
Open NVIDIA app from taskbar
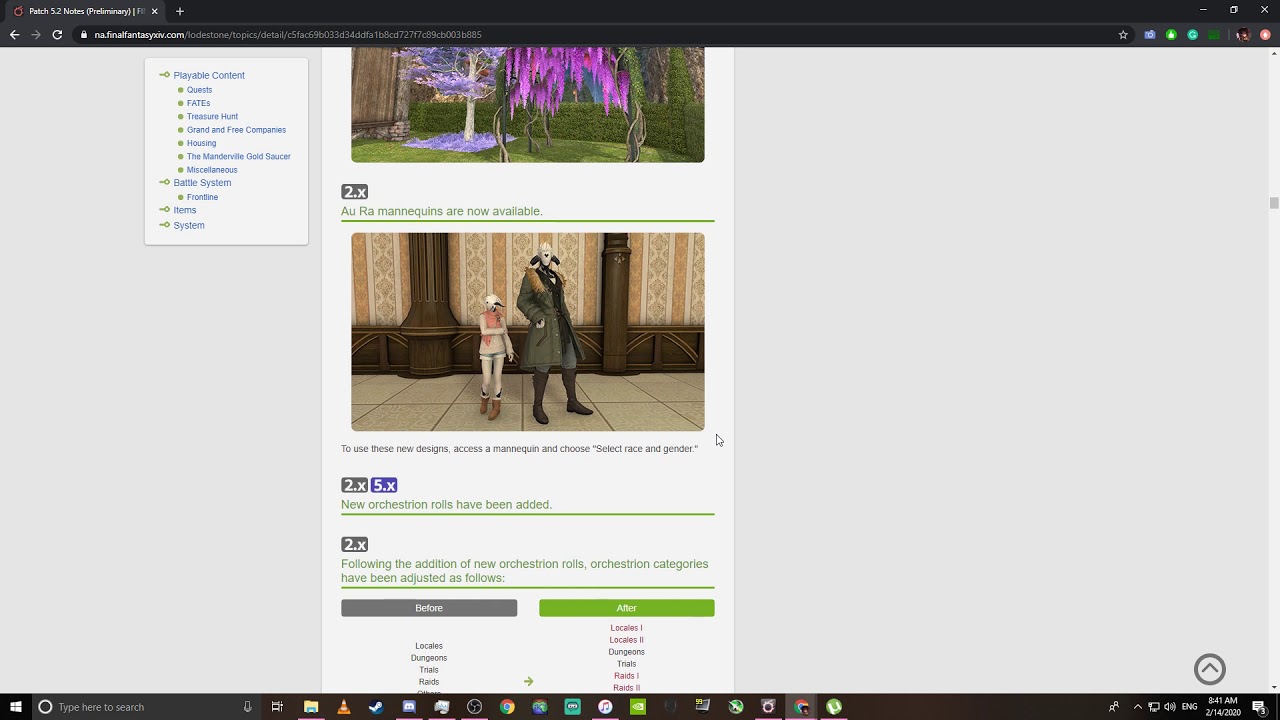click(638, 707)
